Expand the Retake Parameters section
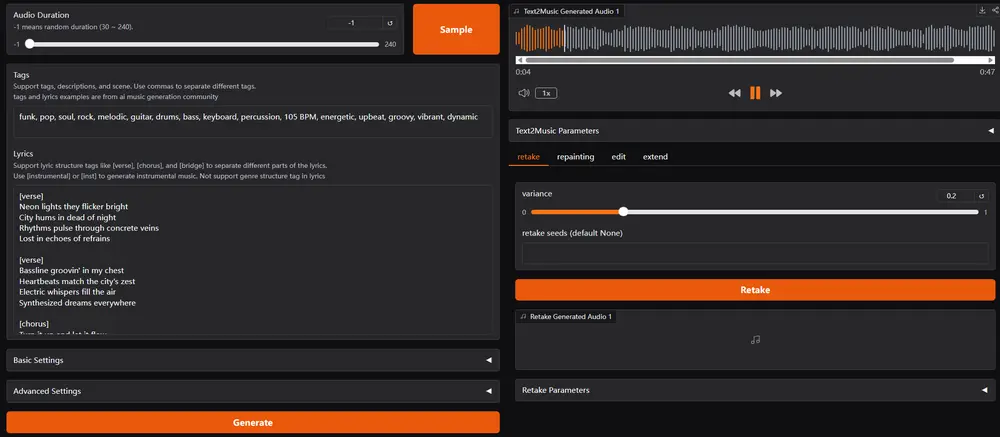 (755, 390)
